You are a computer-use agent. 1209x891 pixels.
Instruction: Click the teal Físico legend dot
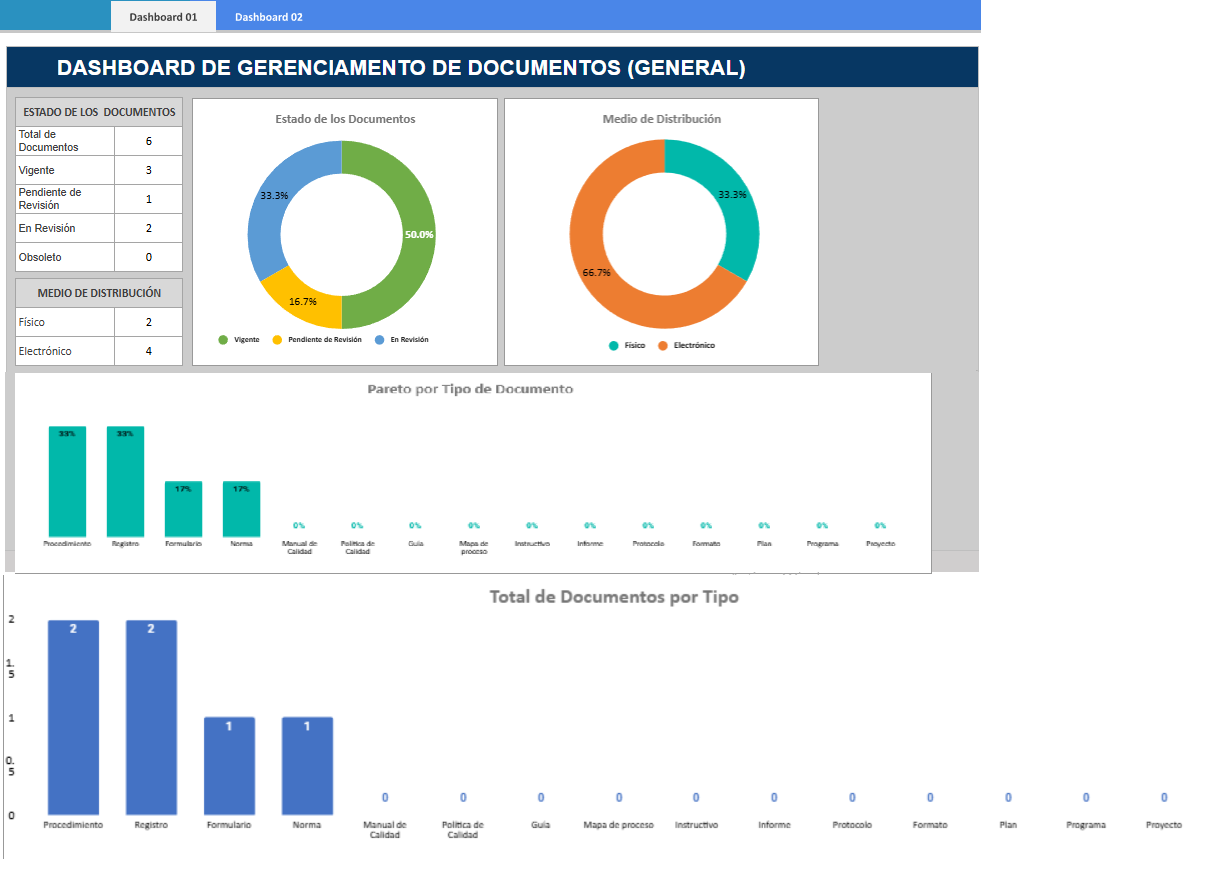tap(613, 346)
